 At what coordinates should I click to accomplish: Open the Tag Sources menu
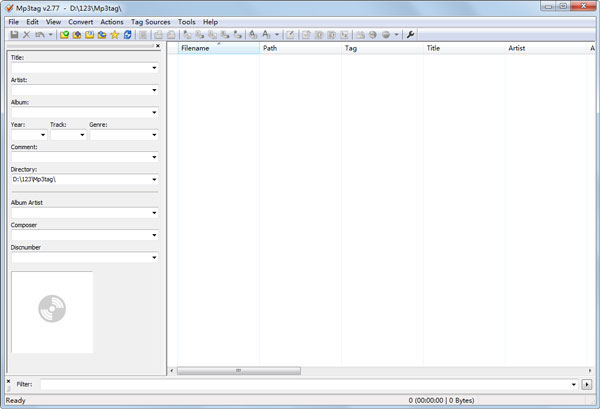coord(150,22)
